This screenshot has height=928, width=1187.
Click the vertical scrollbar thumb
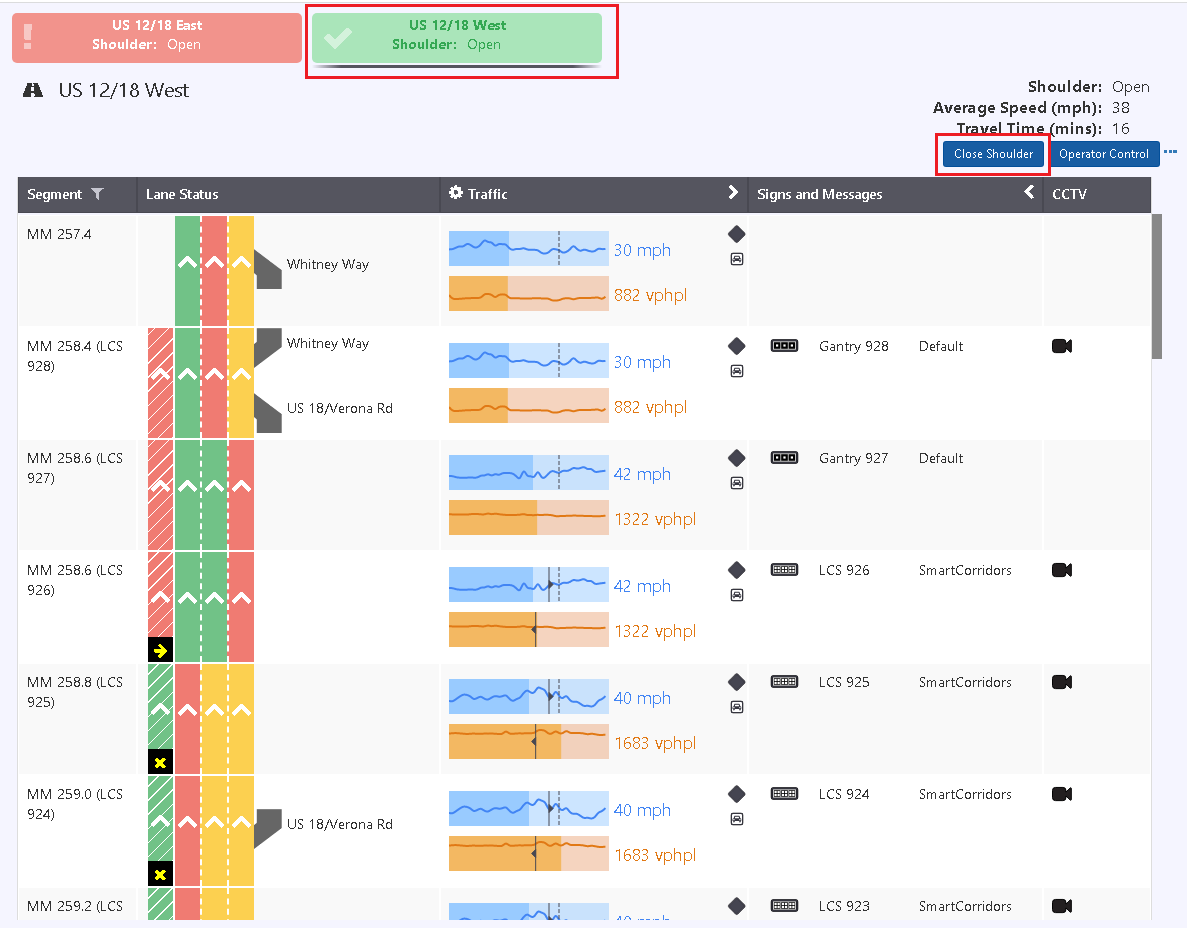1156,287
